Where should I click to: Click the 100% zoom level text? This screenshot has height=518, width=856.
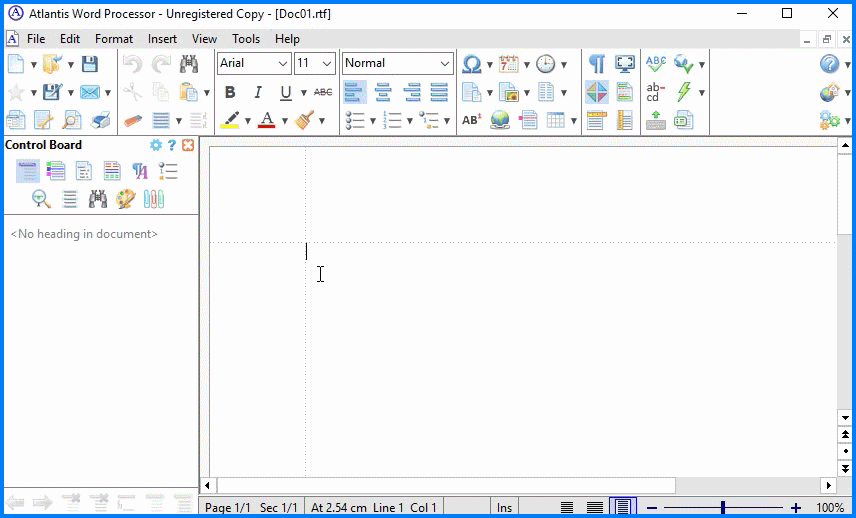[x=830, y=508]
